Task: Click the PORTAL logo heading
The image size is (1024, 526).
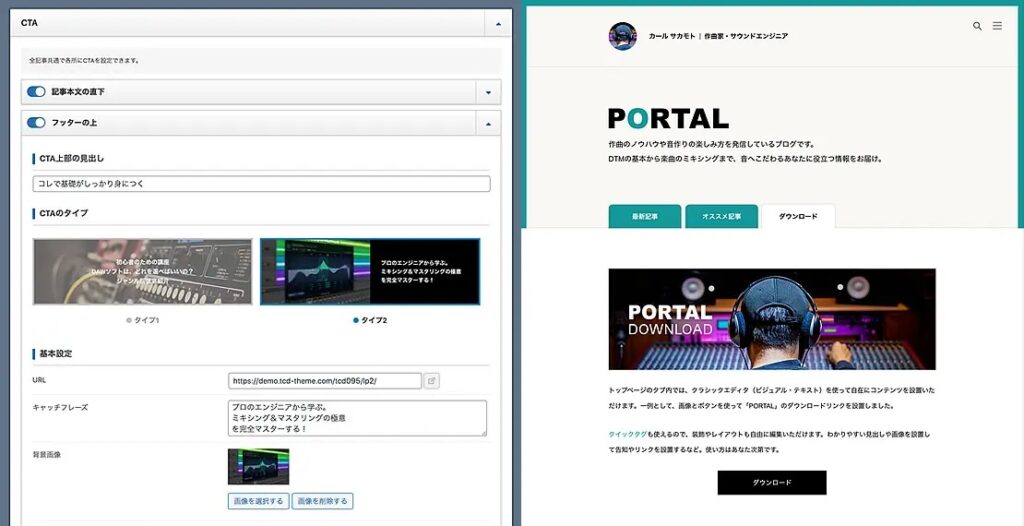Action: (x=668, y=118)
